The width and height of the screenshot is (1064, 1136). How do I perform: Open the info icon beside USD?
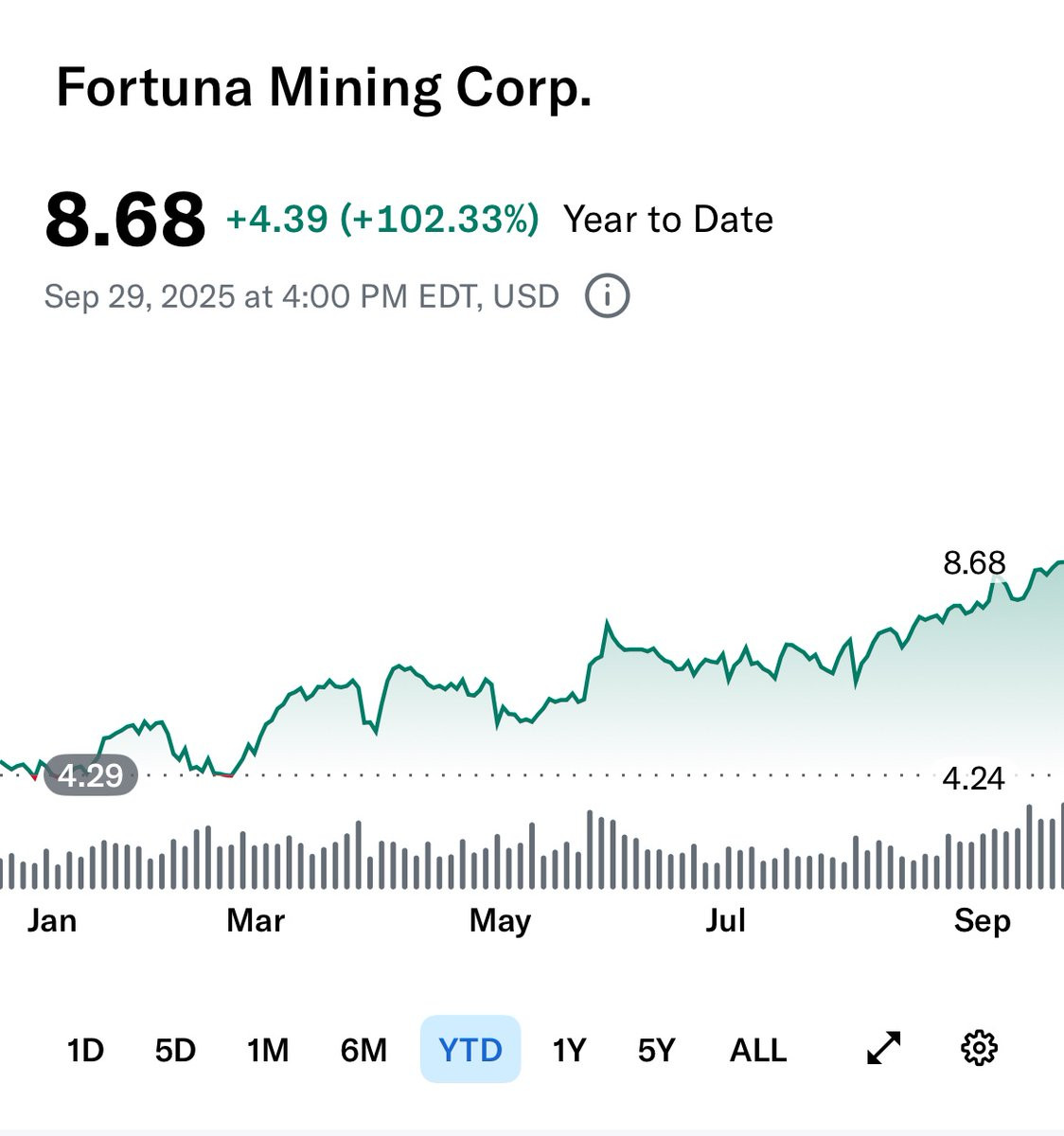pyautogui.click(x=607, y=296)
